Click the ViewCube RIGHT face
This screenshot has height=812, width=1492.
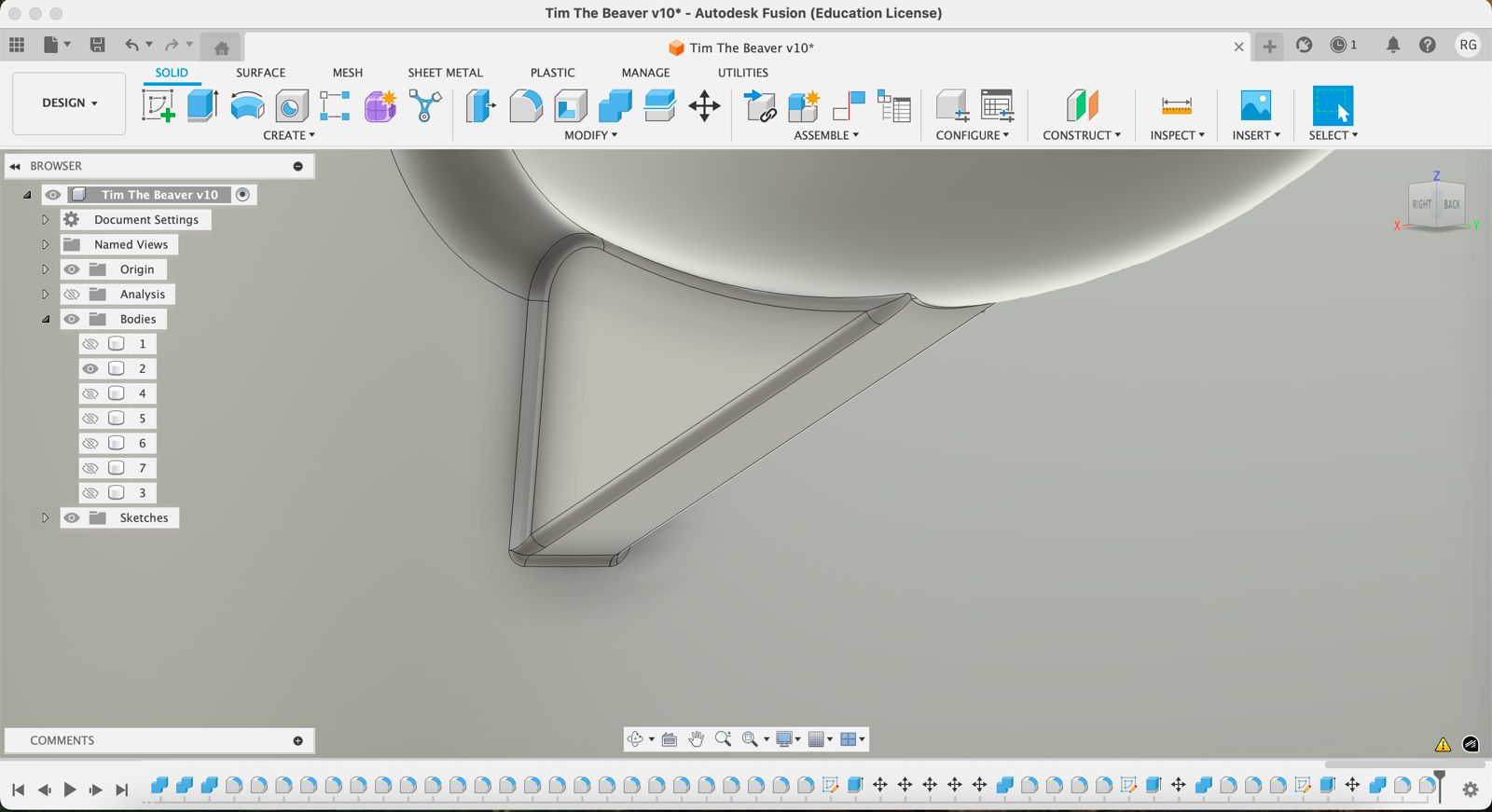(x=1420, y=204)
